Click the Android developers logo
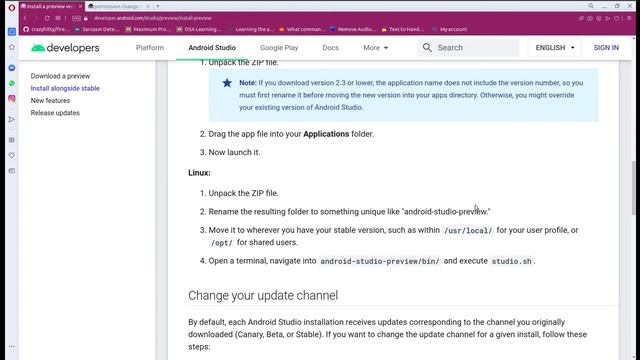The image size is (640, 360). click(x=65, y=48)
